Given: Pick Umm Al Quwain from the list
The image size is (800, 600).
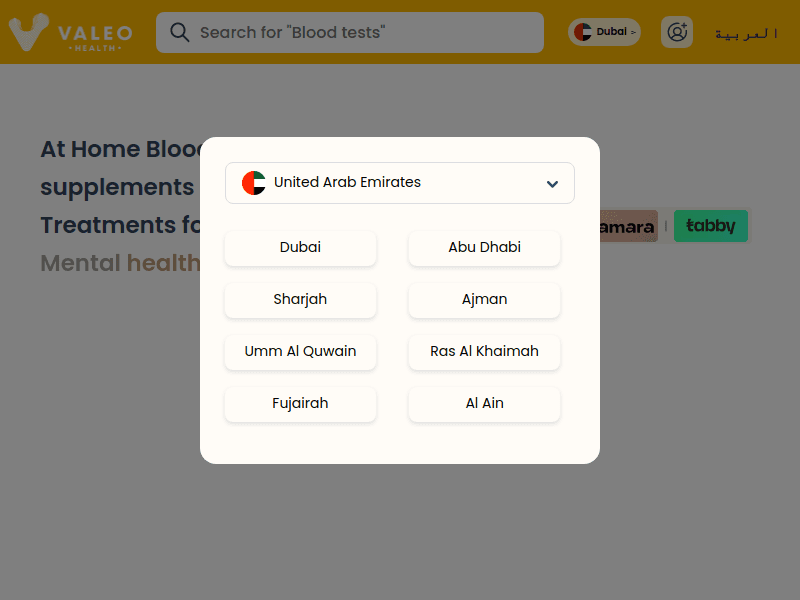Looking at the screenshot, I should click(300, 352).
